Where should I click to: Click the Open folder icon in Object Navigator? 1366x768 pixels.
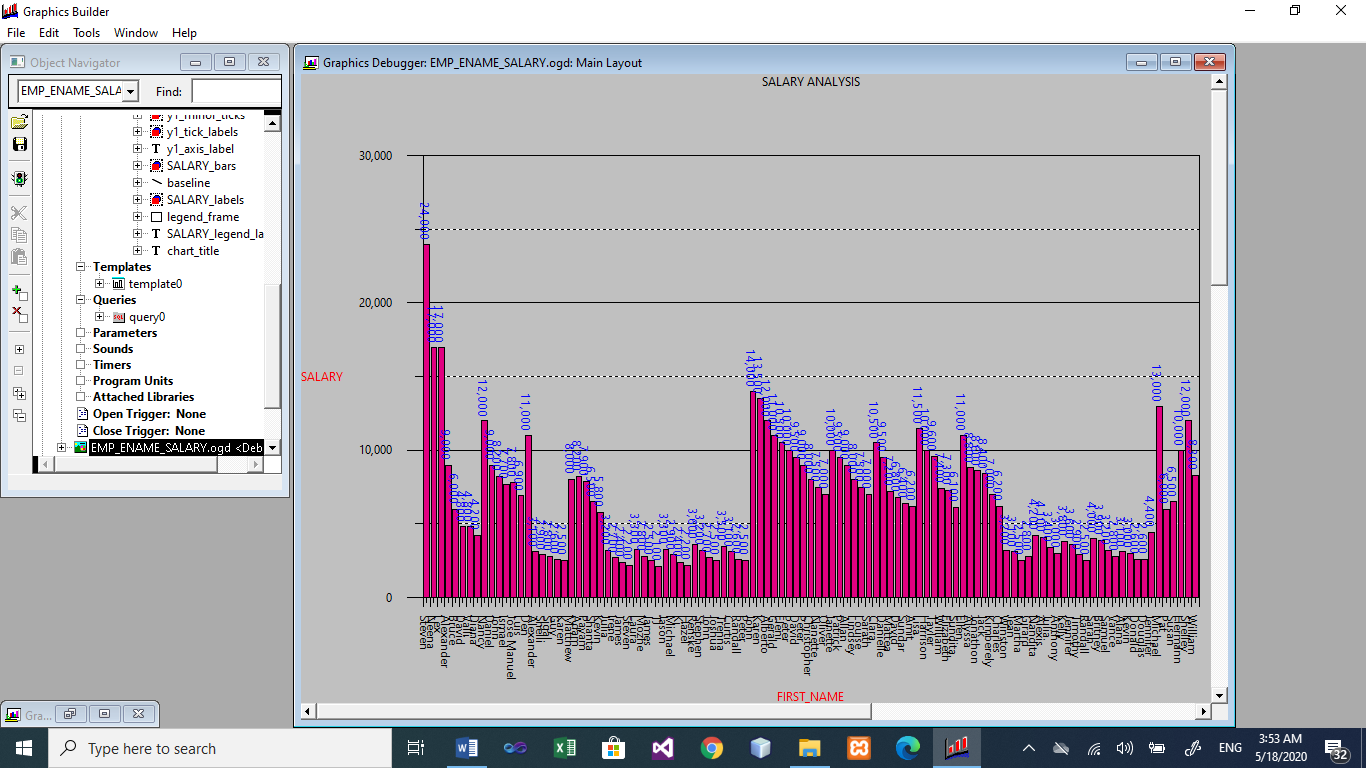click(x=19, y=123)
